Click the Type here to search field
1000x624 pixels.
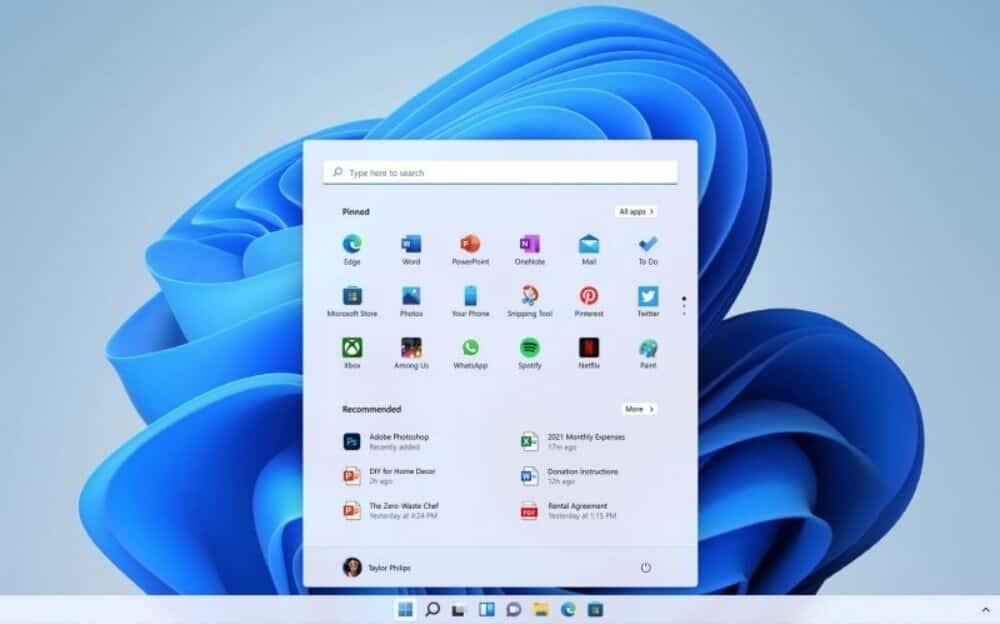pyautogui.click(x=500, y=173)
